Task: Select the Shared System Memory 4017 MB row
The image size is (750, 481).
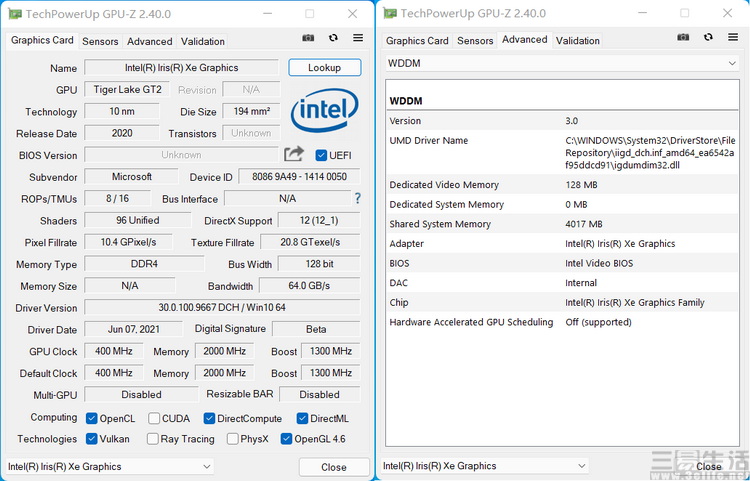Action: click(562, 224)
